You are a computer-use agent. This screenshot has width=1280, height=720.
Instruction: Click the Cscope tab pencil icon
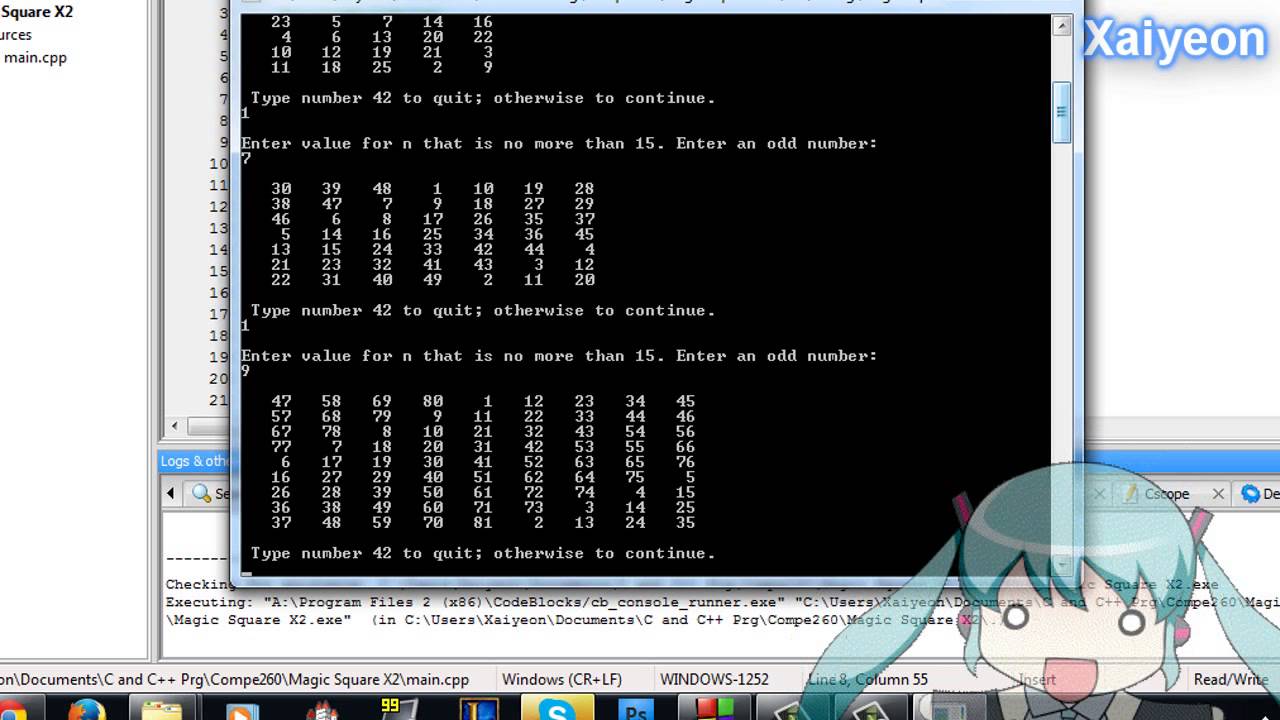(1131, 493)
